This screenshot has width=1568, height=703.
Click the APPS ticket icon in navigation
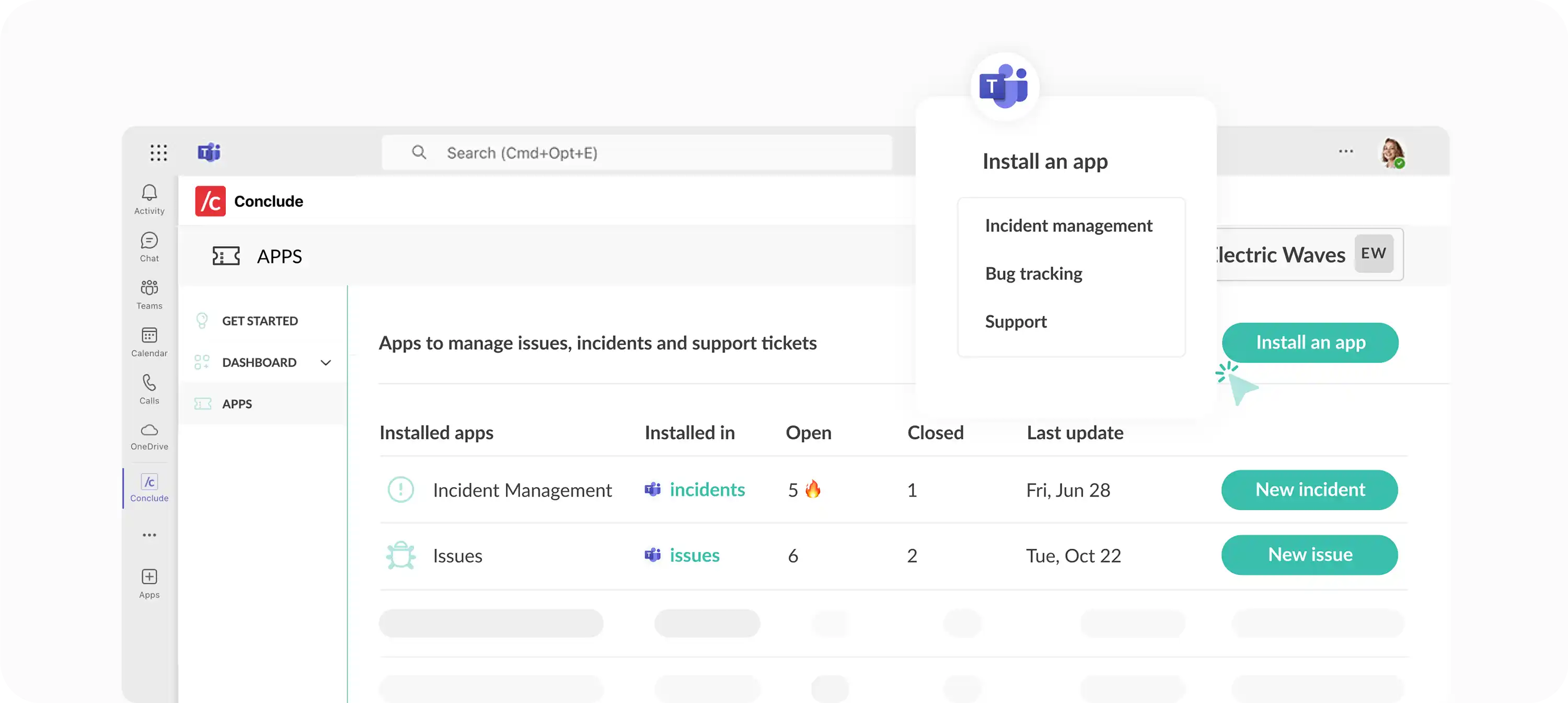pos(203,404)
